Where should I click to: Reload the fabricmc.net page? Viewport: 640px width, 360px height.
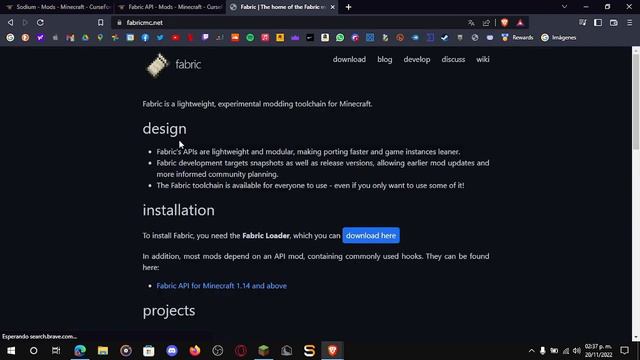pos(40,22)
